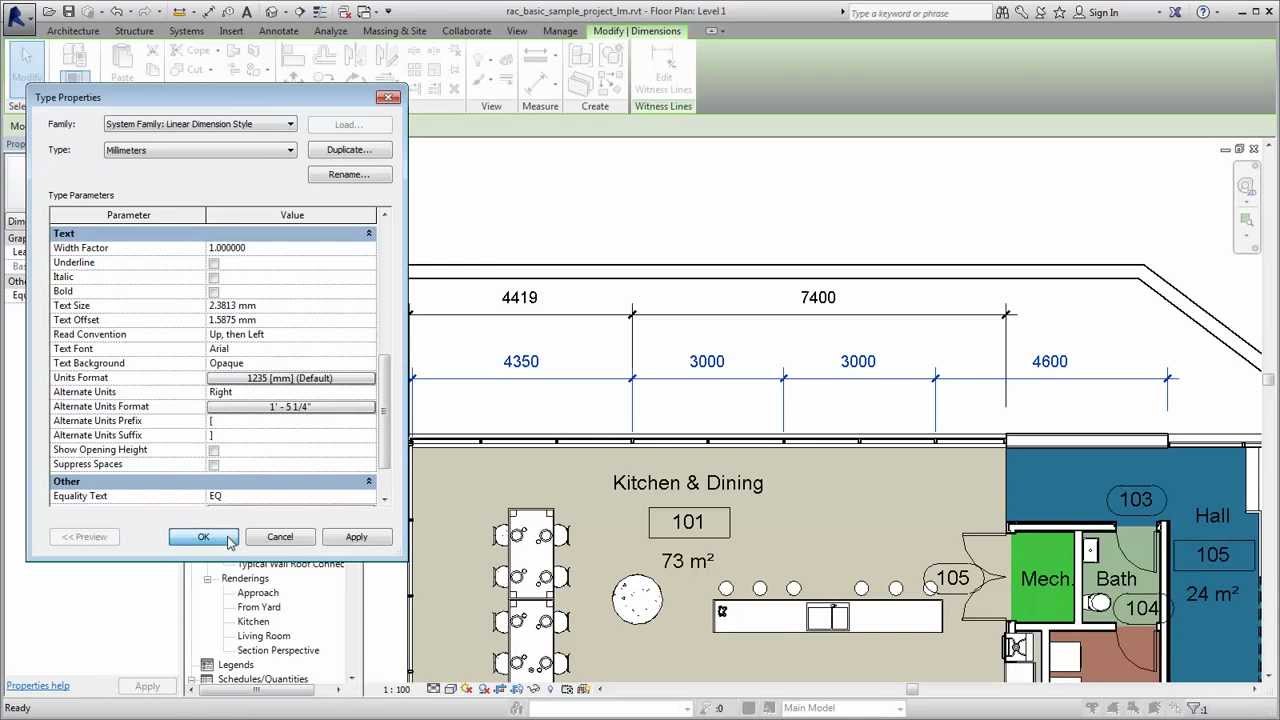Collapse the Other parameter group
Screen dimensions: 1280x720
368,481
